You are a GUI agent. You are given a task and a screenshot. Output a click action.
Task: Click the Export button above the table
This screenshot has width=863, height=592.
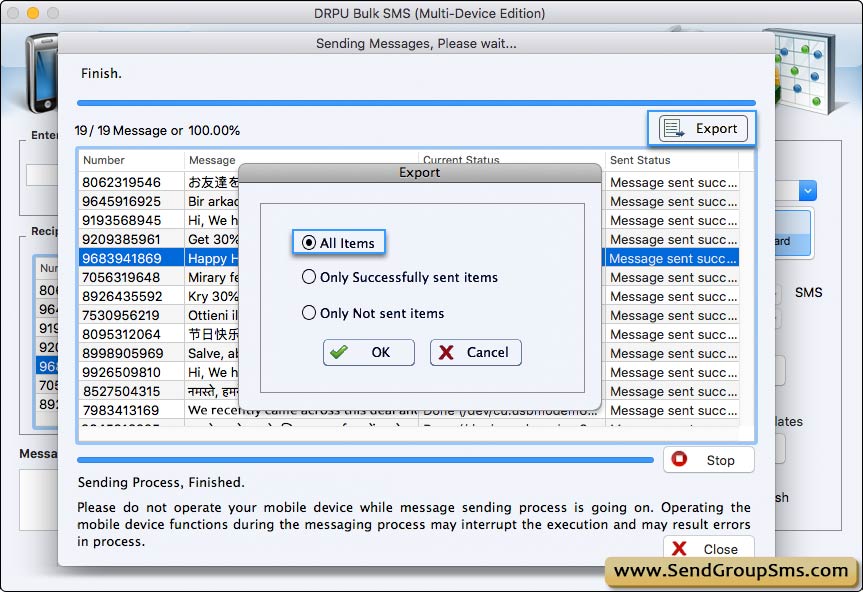click(x=703, y=129)
